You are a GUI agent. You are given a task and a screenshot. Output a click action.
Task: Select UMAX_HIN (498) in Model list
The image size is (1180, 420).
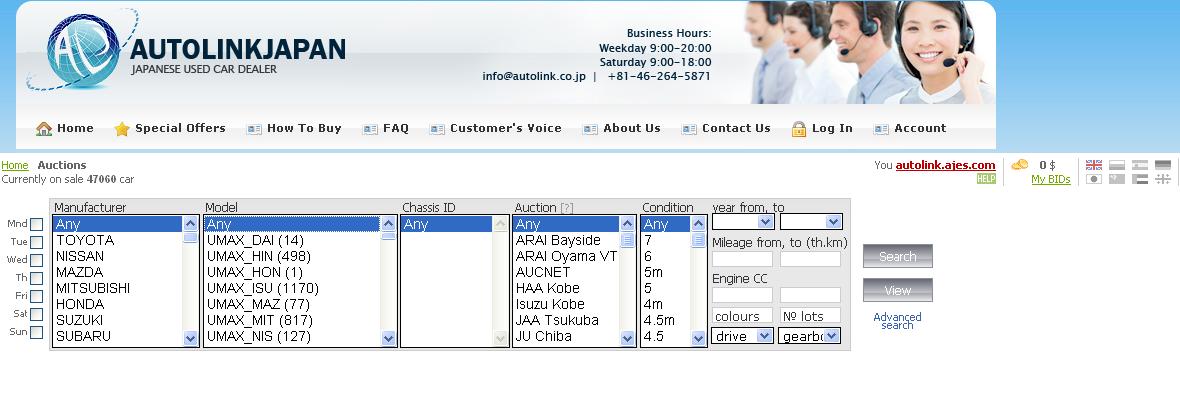[293, 256]
